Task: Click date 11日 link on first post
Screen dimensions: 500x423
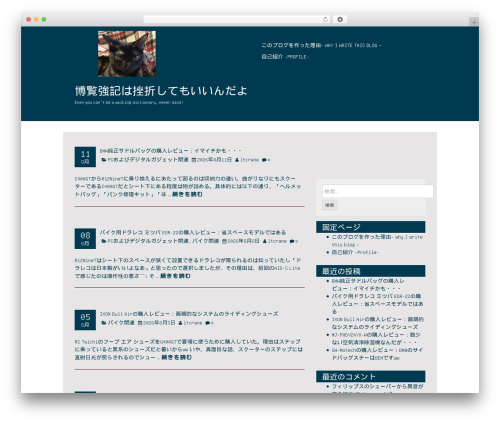Action: coord(214,160)
